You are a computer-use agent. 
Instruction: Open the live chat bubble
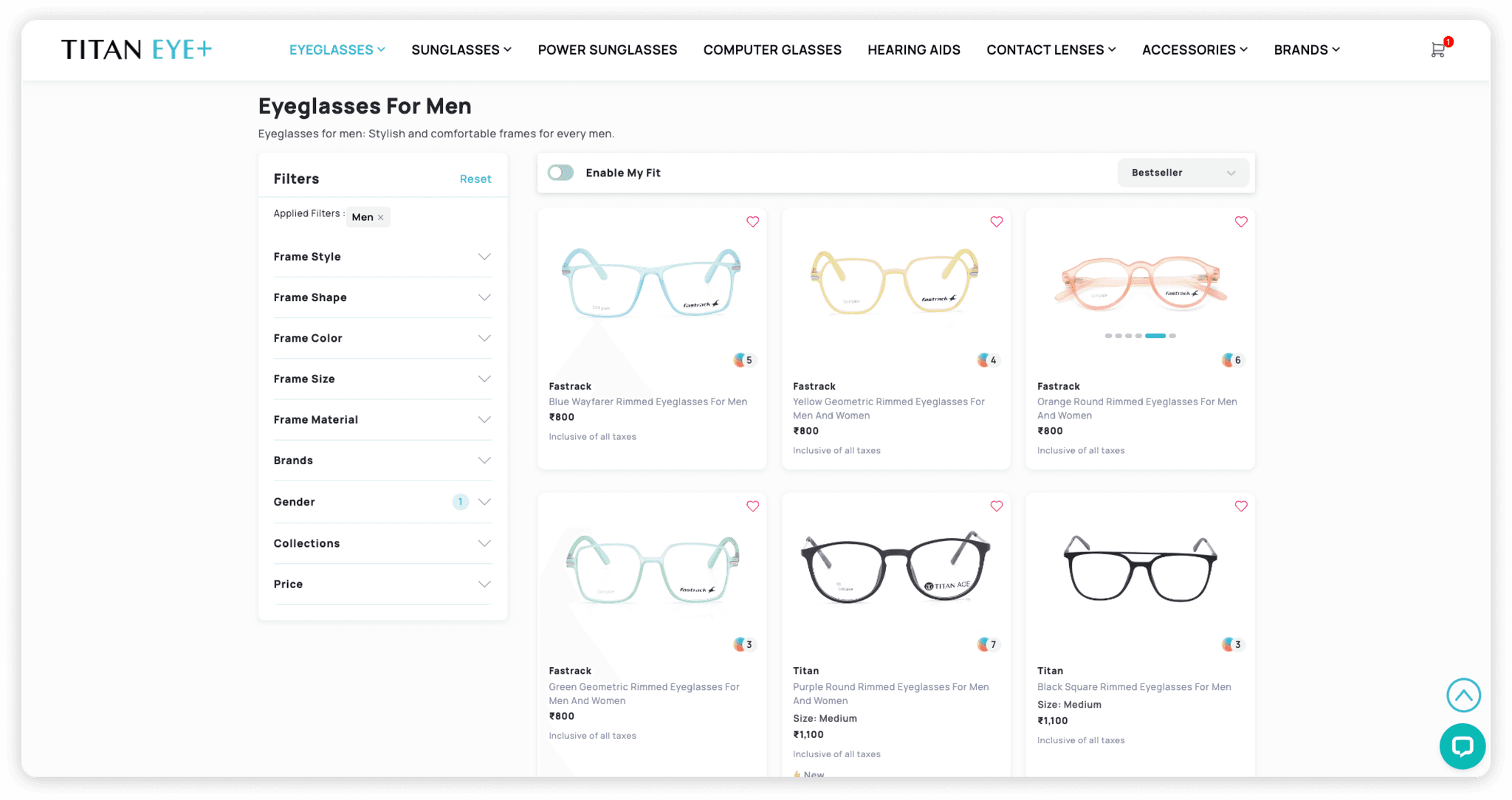[x=1462, y=746]
